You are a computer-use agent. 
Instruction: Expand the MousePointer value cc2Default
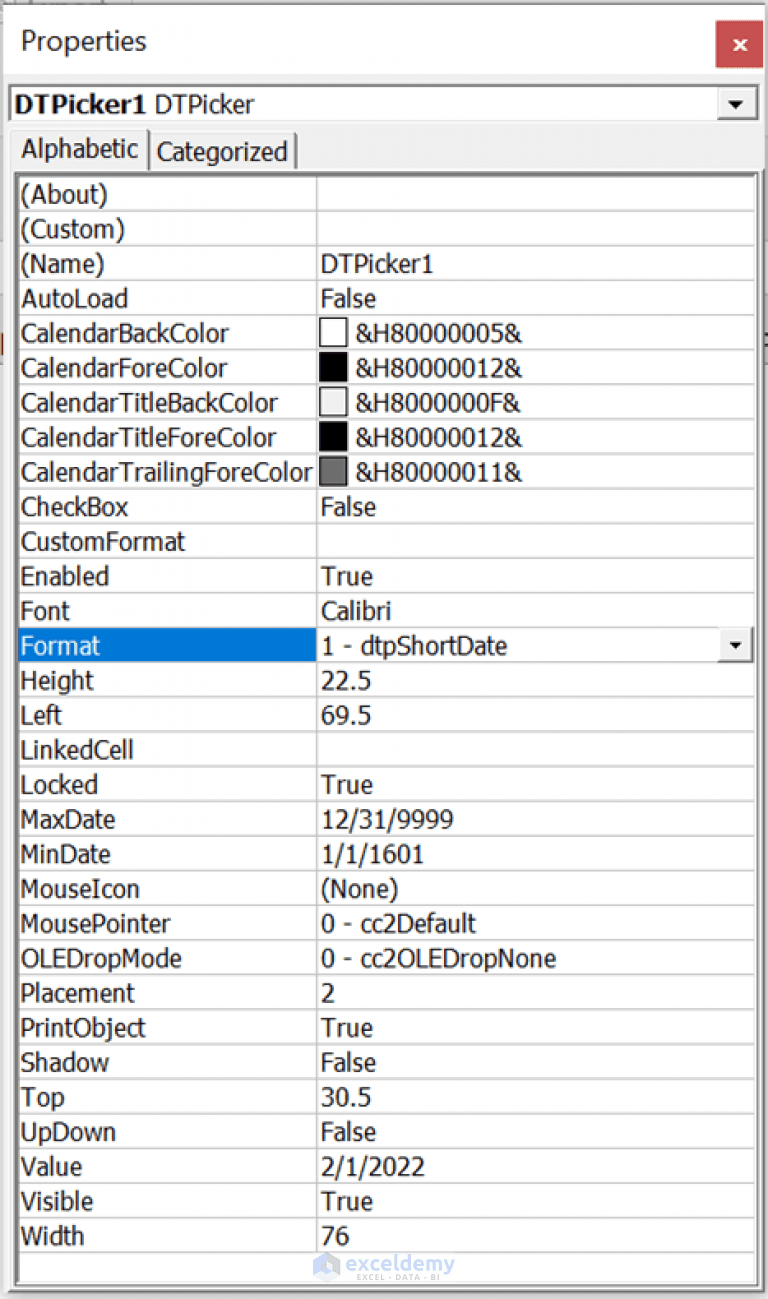pos(420,923)
